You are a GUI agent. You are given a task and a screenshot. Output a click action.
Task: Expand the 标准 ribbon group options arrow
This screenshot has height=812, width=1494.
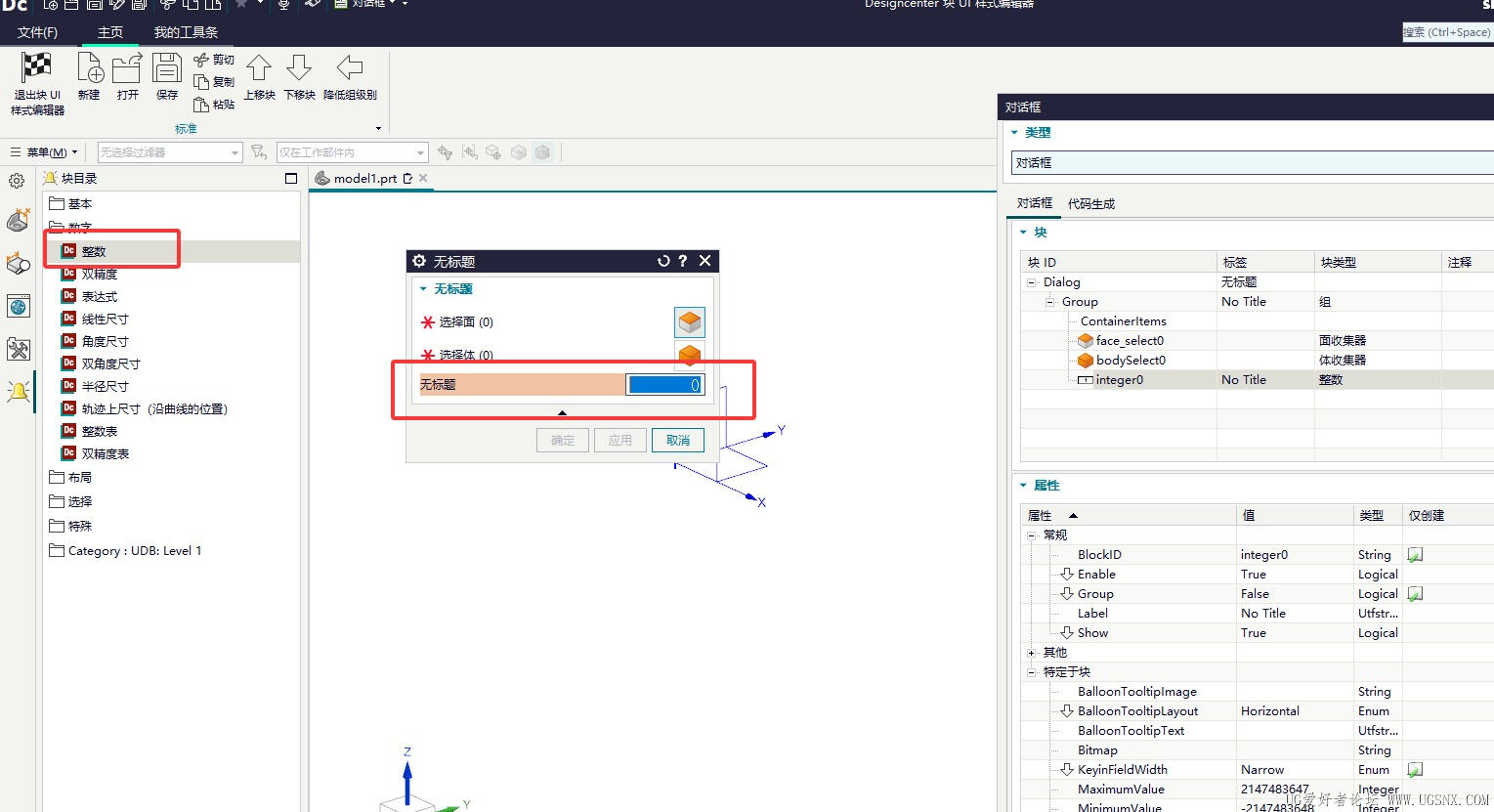point(379,129)
